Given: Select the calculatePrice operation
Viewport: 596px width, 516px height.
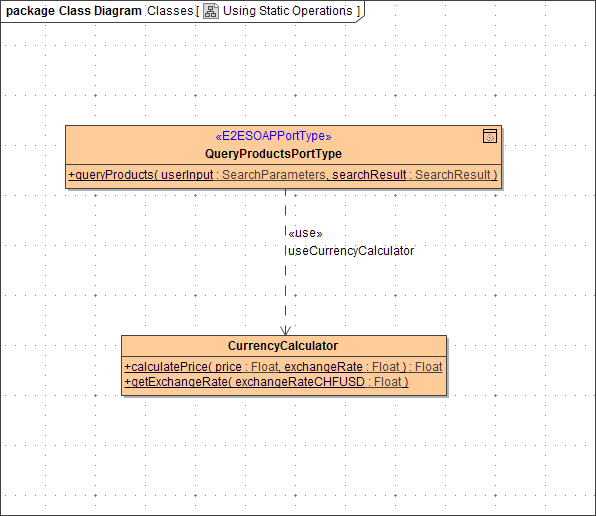Looking at the screenshot, I should point(284,367).
